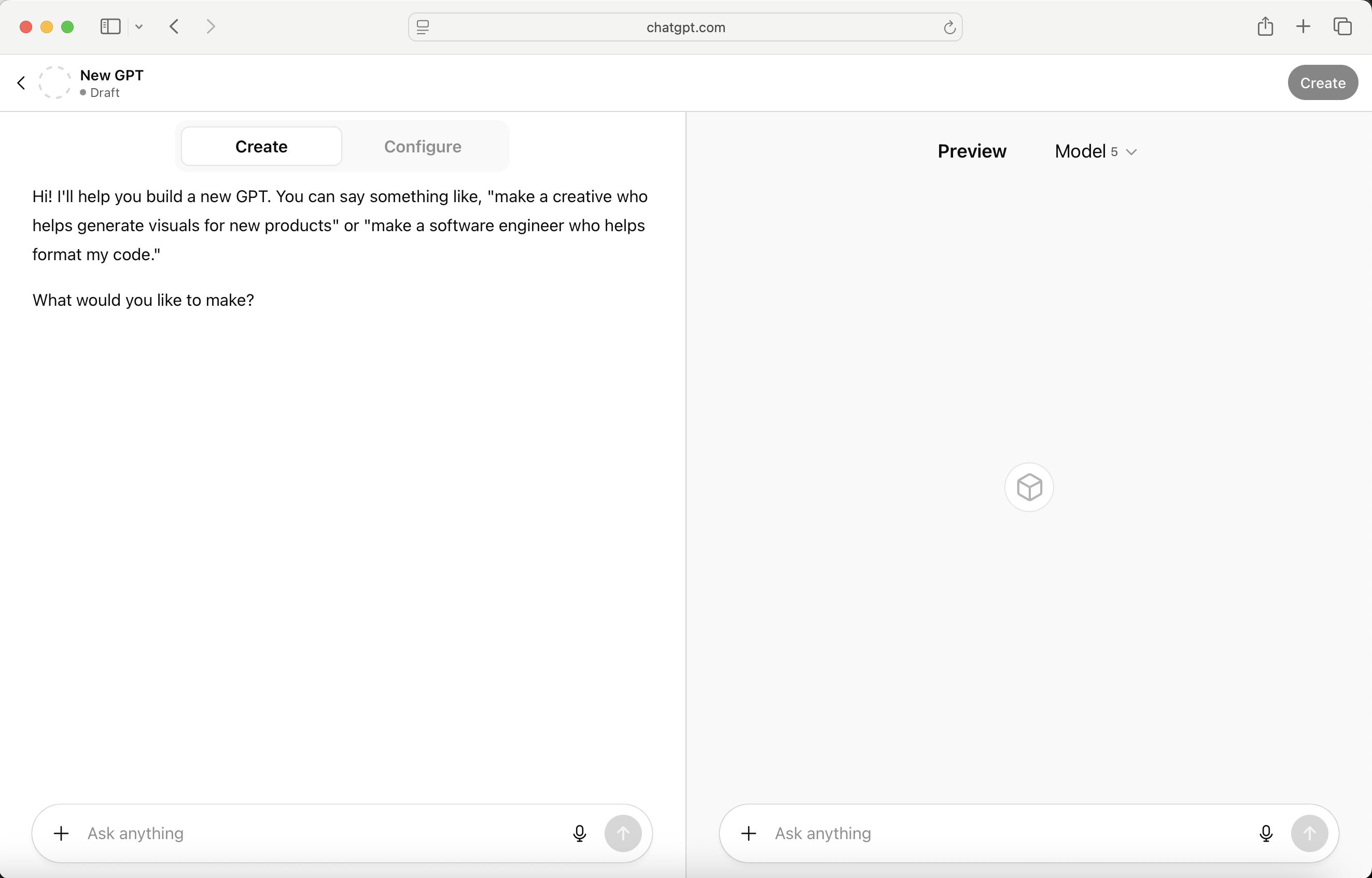Click the gray Create button at top right
Viewport: 1372px width, 878px height.
pyautogui.click(x=1322, y=83)
